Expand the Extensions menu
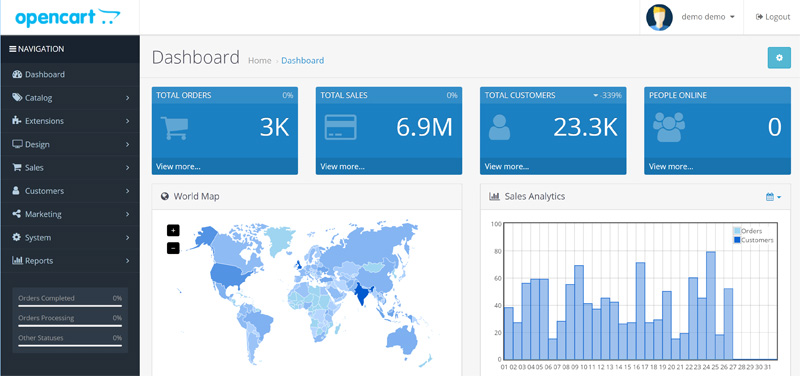800x376 pixels. click(70, 121)
